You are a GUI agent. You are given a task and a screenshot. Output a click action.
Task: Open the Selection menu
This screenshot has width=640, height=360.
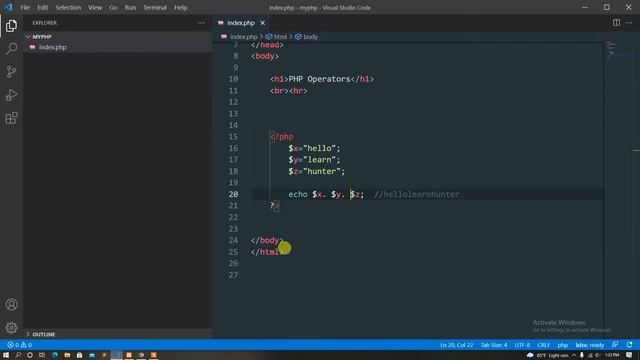68,7
